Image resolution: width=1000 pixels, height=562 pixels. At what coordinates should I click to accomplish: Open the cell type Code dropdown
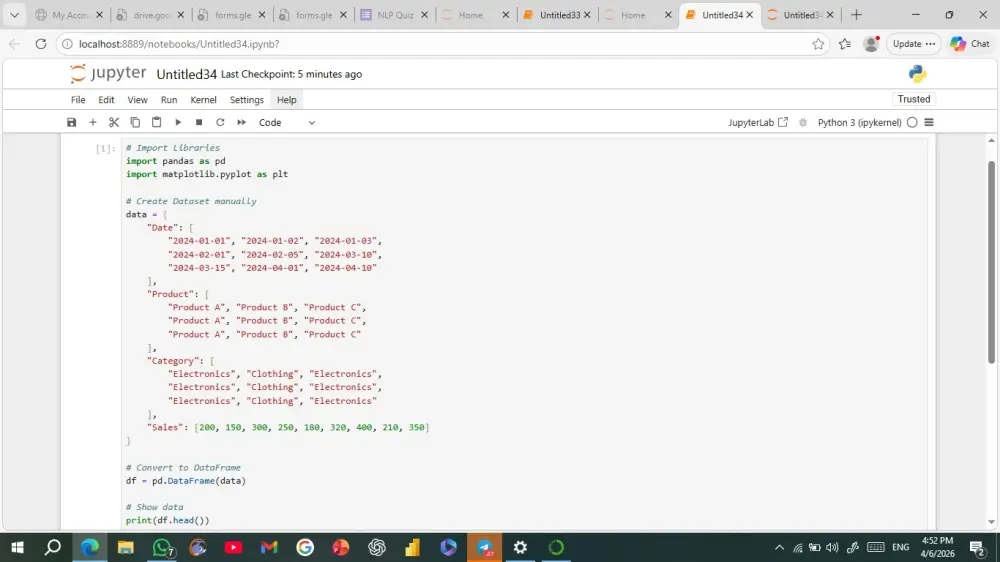(x=287, y=122)
